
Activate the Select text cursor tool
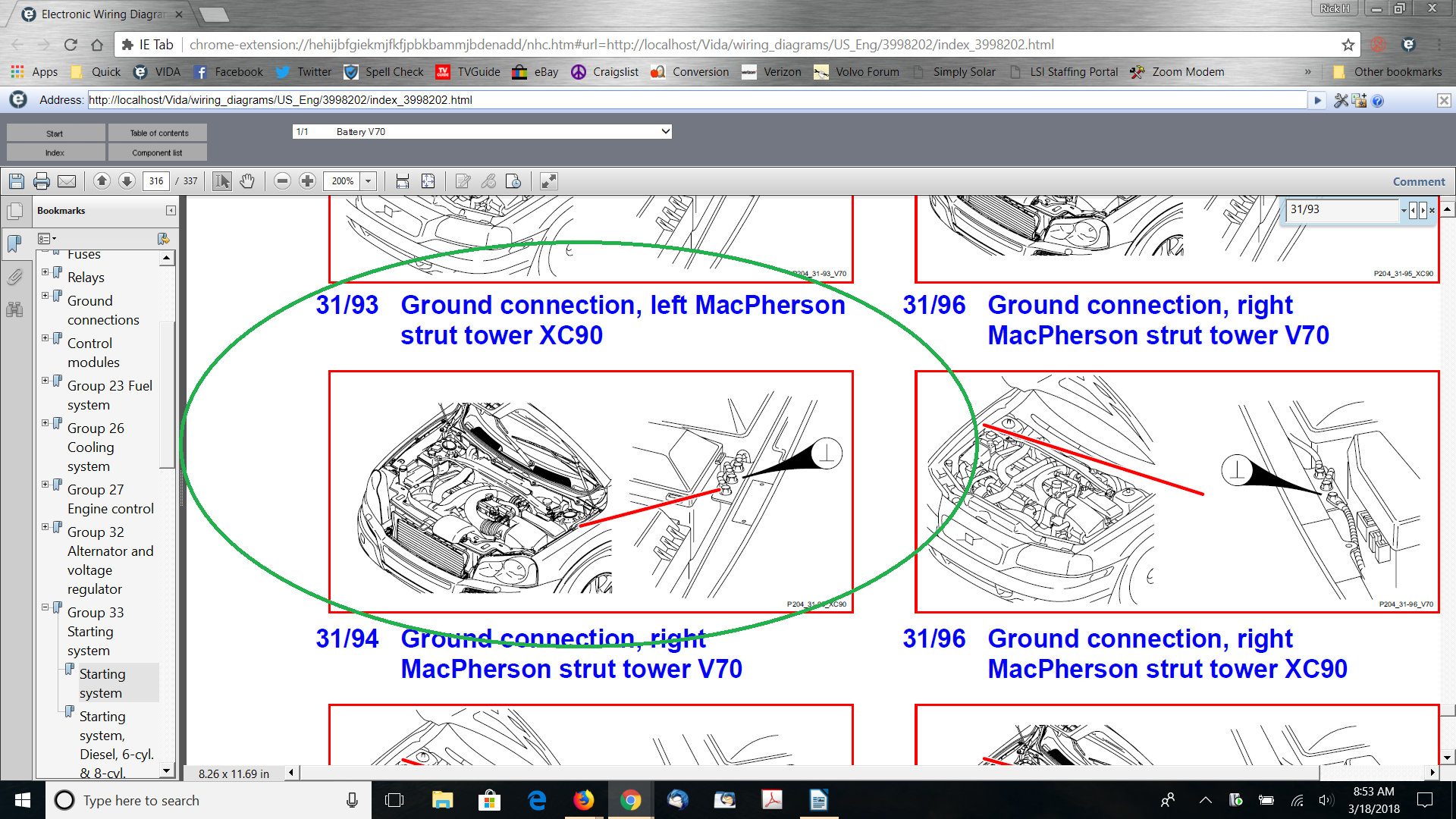[221, 181]
